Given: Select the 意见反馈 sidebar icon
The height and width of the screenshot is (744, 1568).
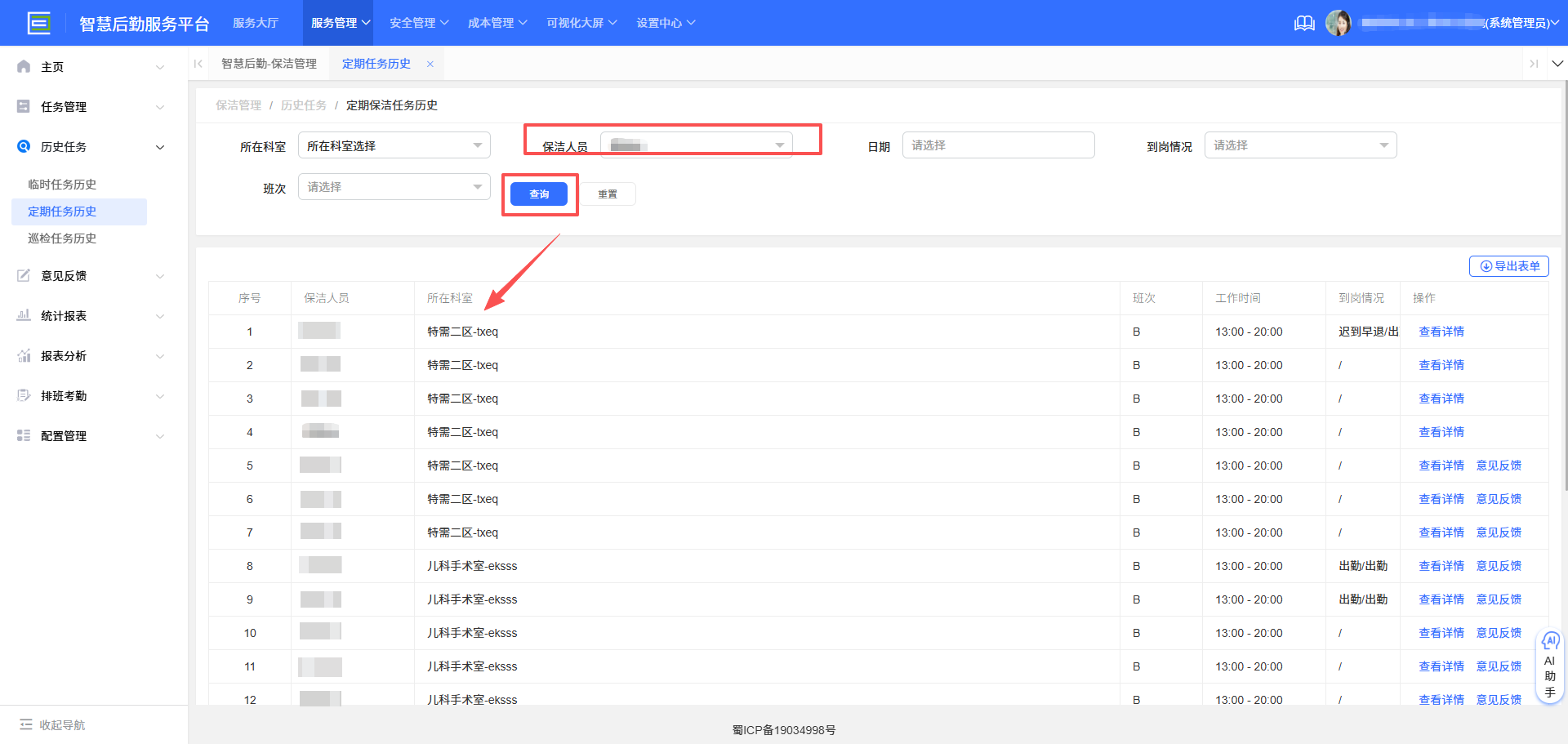Looking at the screenshot, I should (x=23, y=275).
